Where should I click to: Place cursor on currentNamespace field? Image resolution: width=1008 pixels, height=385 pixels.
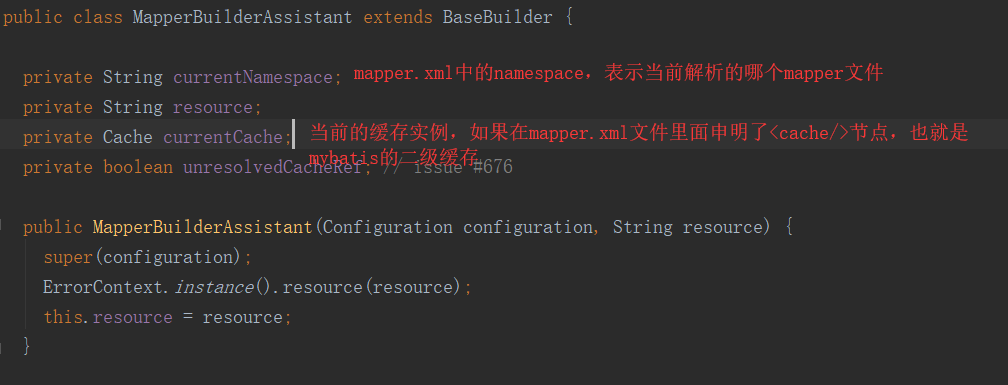[253, 78]
